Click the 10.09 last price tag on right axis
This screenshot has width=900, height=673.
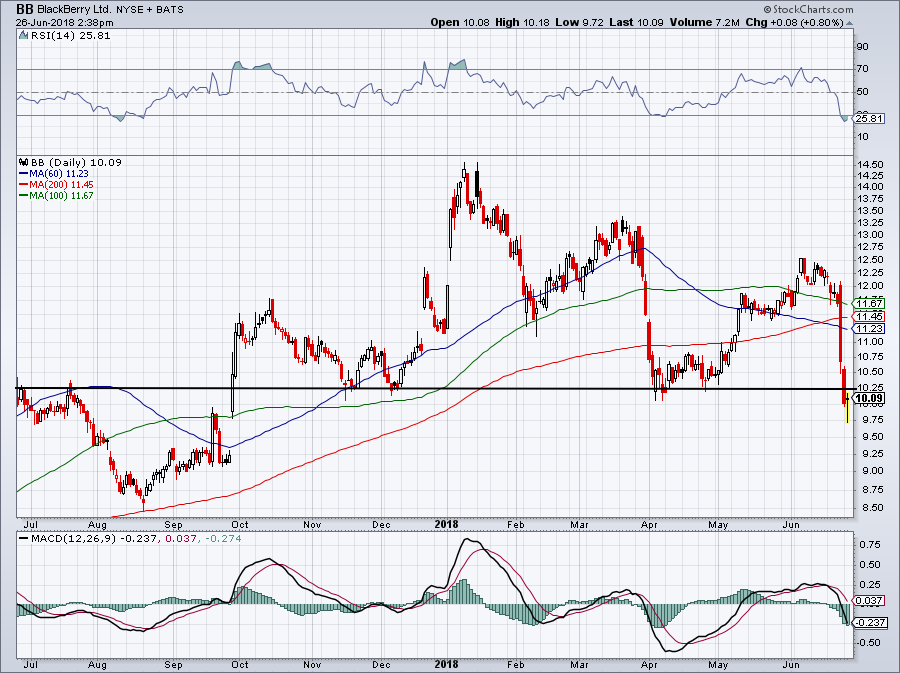(x=869, y=398)
